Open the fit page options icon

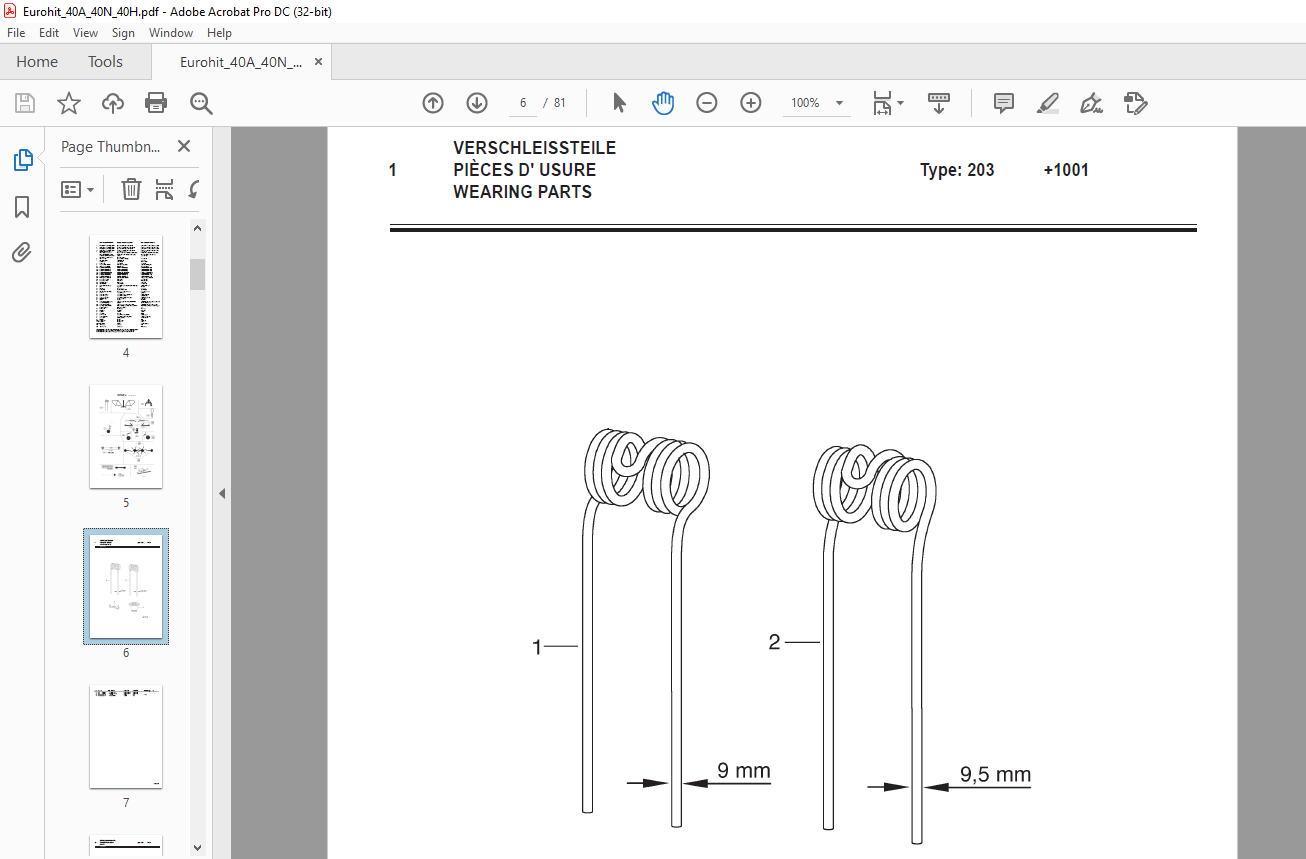(887, 103)
